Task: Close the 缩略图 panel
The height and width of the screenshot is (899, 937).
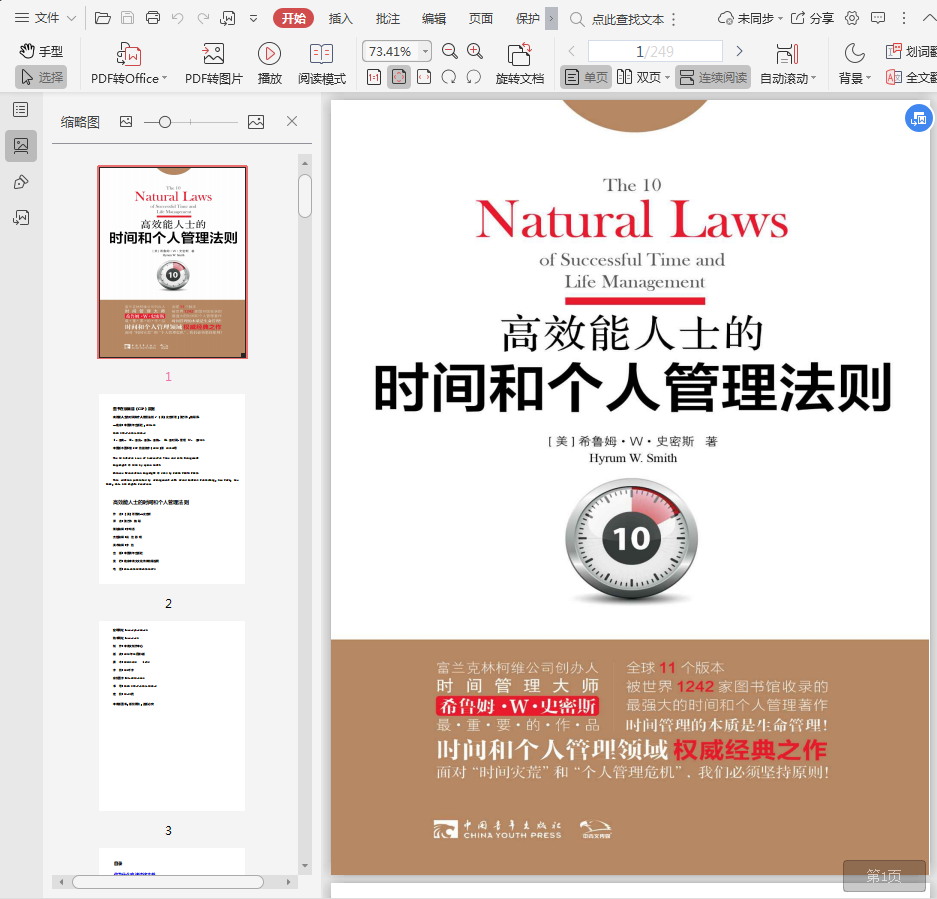Action: click(292, 121)
